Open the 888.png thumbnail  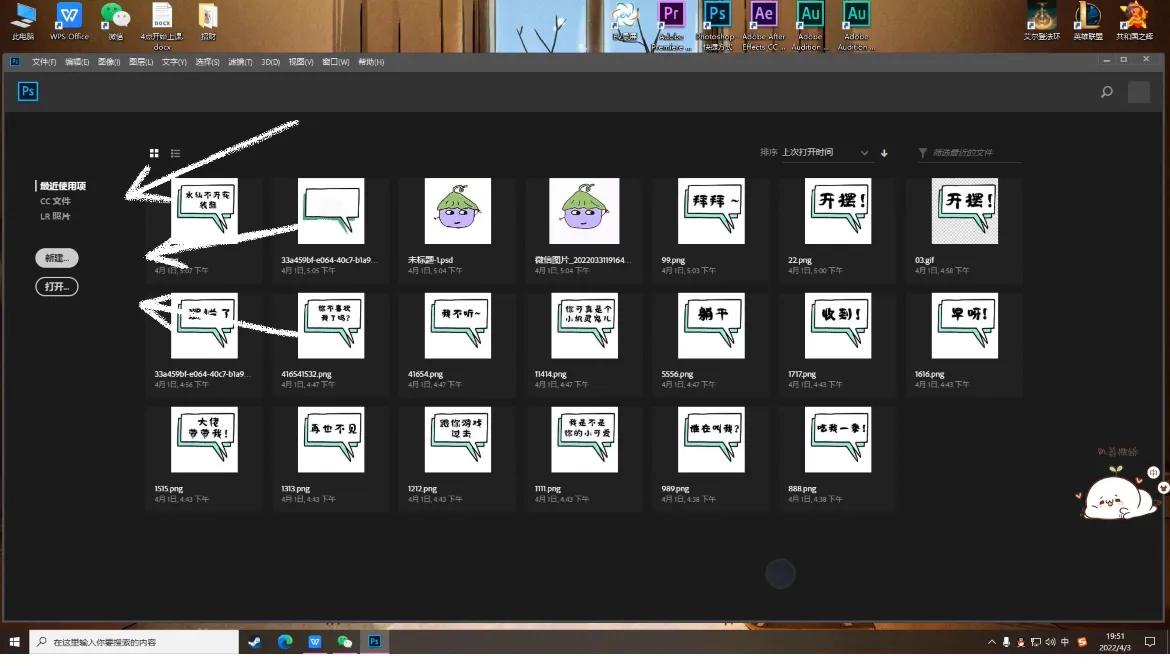coord(838,440)
